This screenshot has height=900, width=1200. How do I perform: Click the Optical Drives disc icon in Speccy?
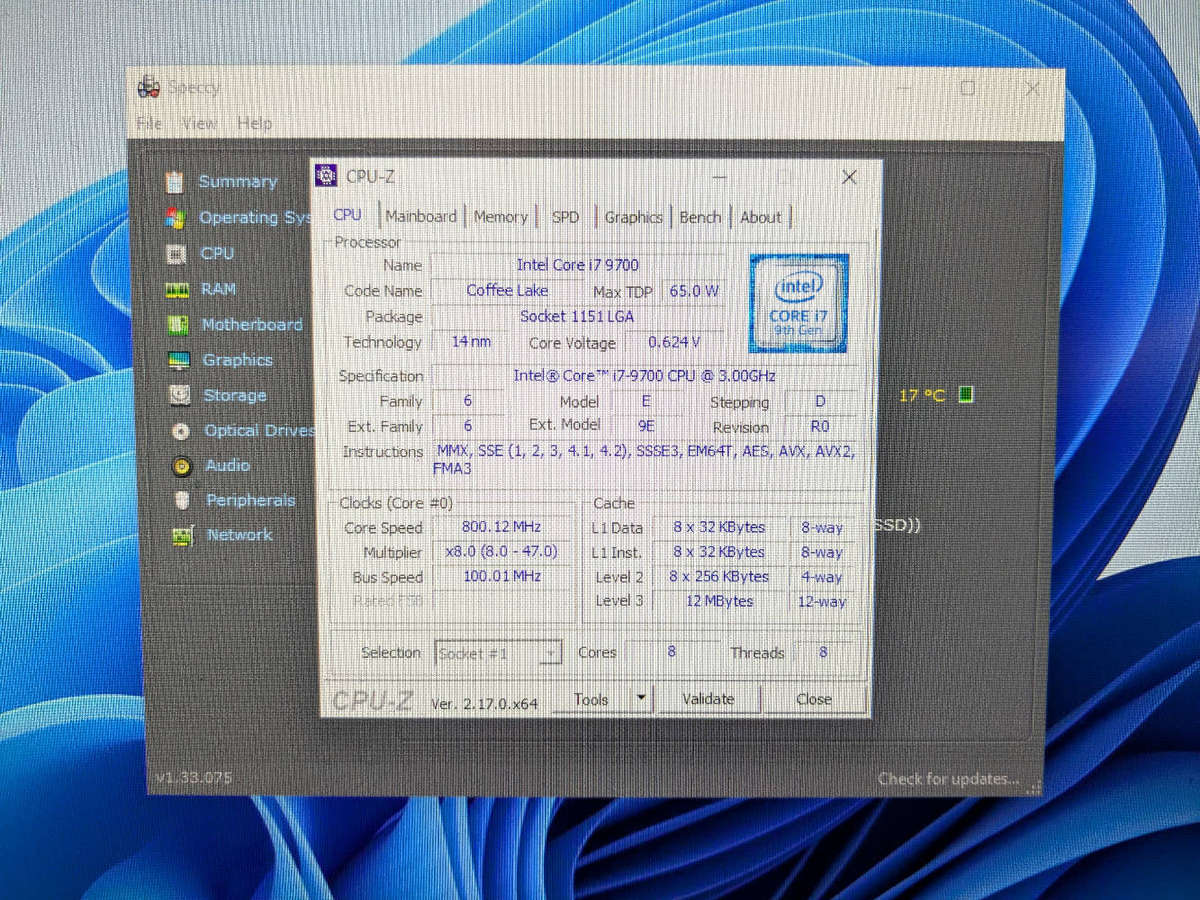[x=180, y=431]
